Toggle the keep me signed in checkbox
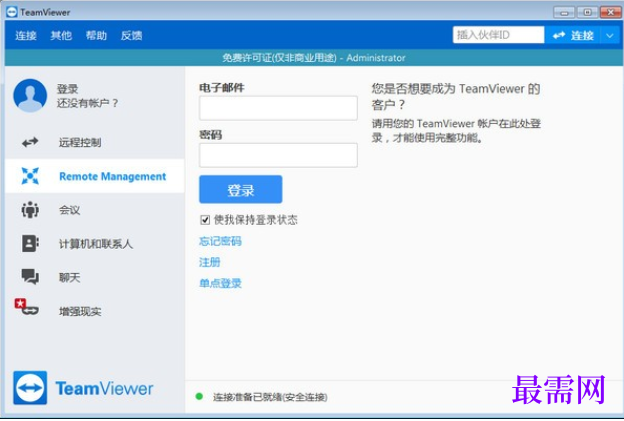This screenshot has height=421, width=624. coord(205,220)
